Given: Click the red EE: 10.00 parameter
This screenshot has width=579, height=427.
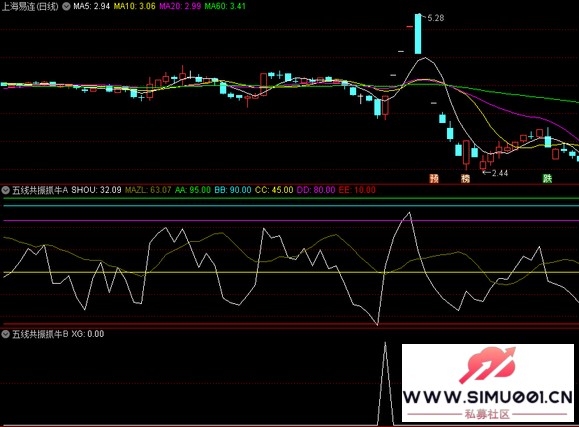Looking at the screenshot, I should [x=357, y=190].
